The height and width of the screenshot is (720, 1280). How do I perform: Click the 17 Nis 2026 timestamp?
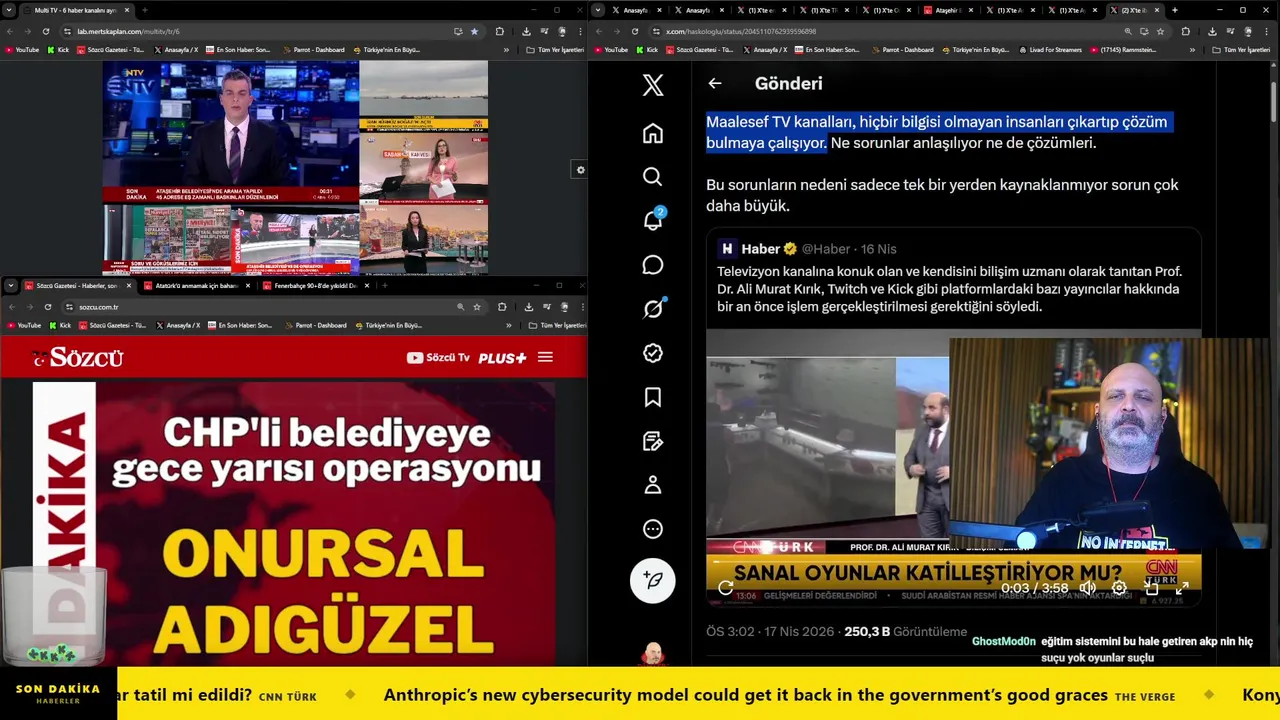coord(798,632)
